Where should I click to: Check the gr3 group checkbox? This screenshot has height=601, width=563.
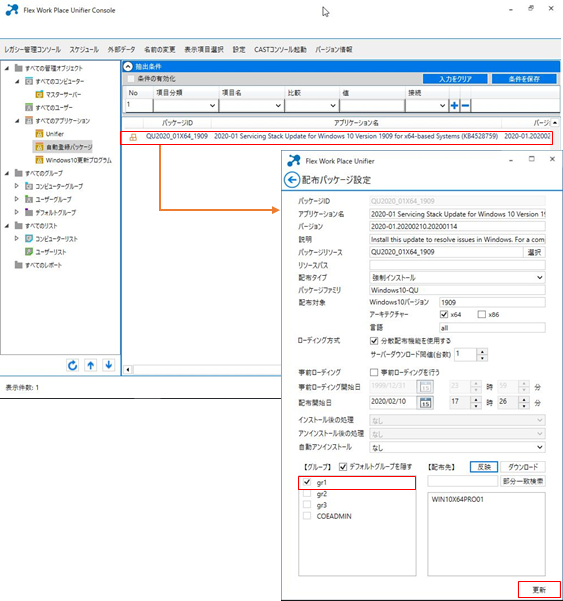point(307,505)
